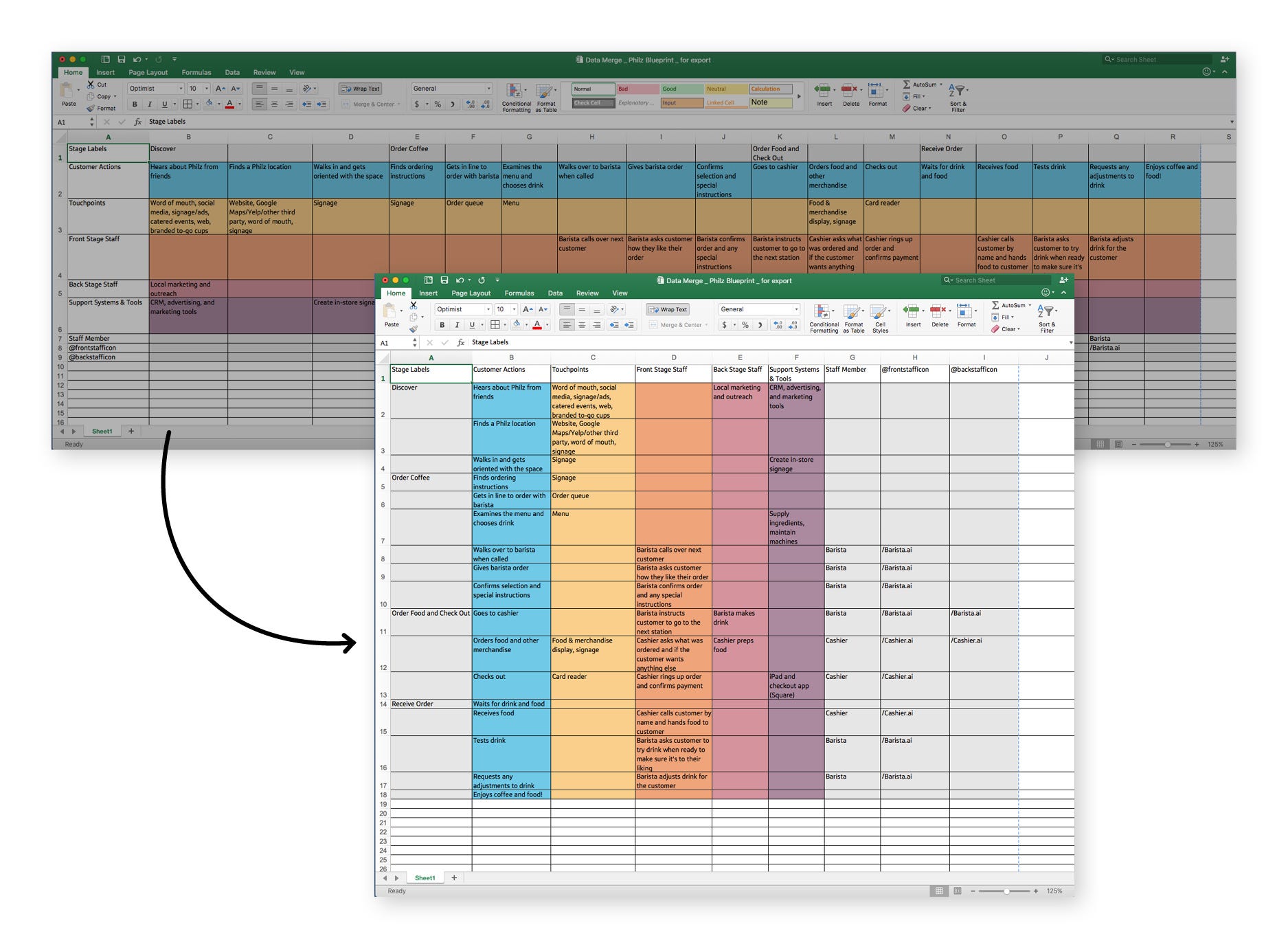Apply the Bad cell style in the back window
This screenshot has height=949, width=1288.
coord(637,89)
